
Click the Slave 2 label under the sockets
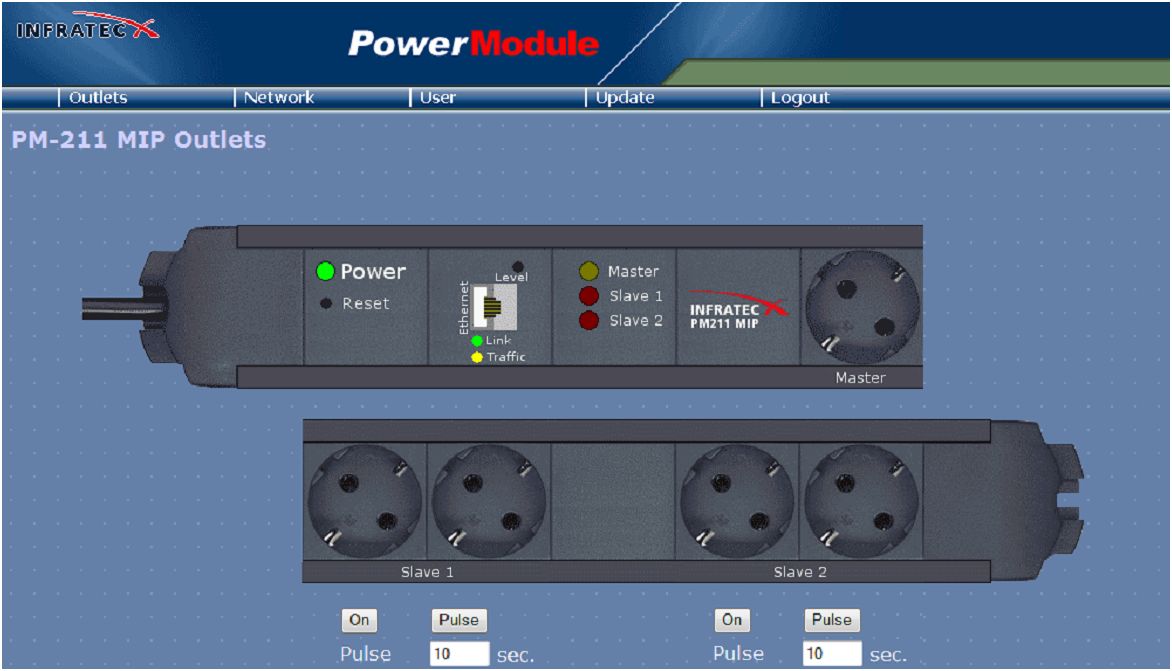point(800,572)
